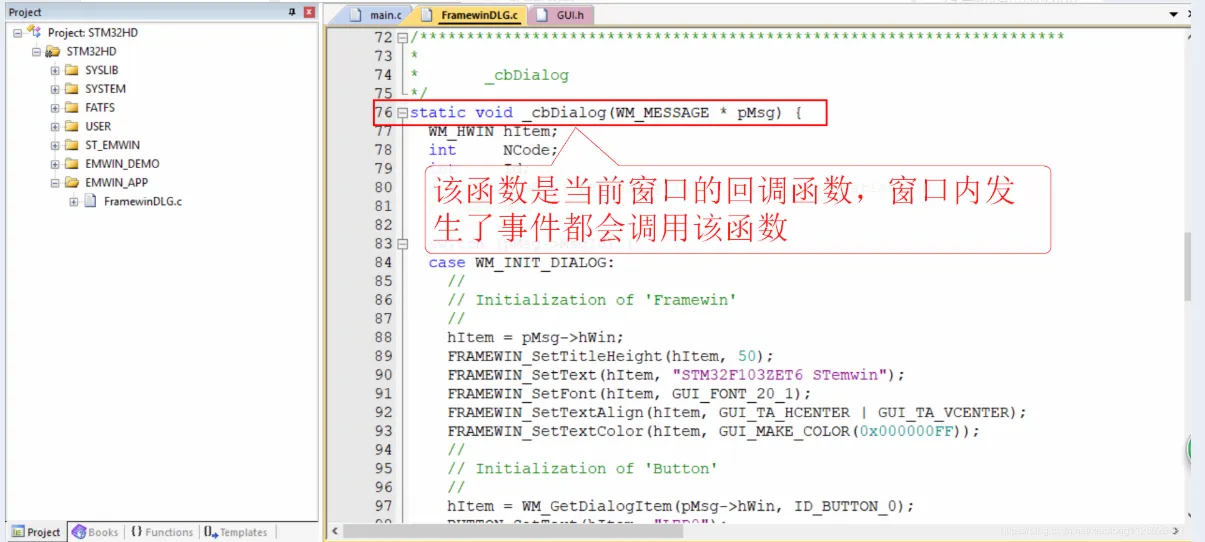1205x542 pixels.
Task: Expand the USER group
Action: [x=55, y=126]
